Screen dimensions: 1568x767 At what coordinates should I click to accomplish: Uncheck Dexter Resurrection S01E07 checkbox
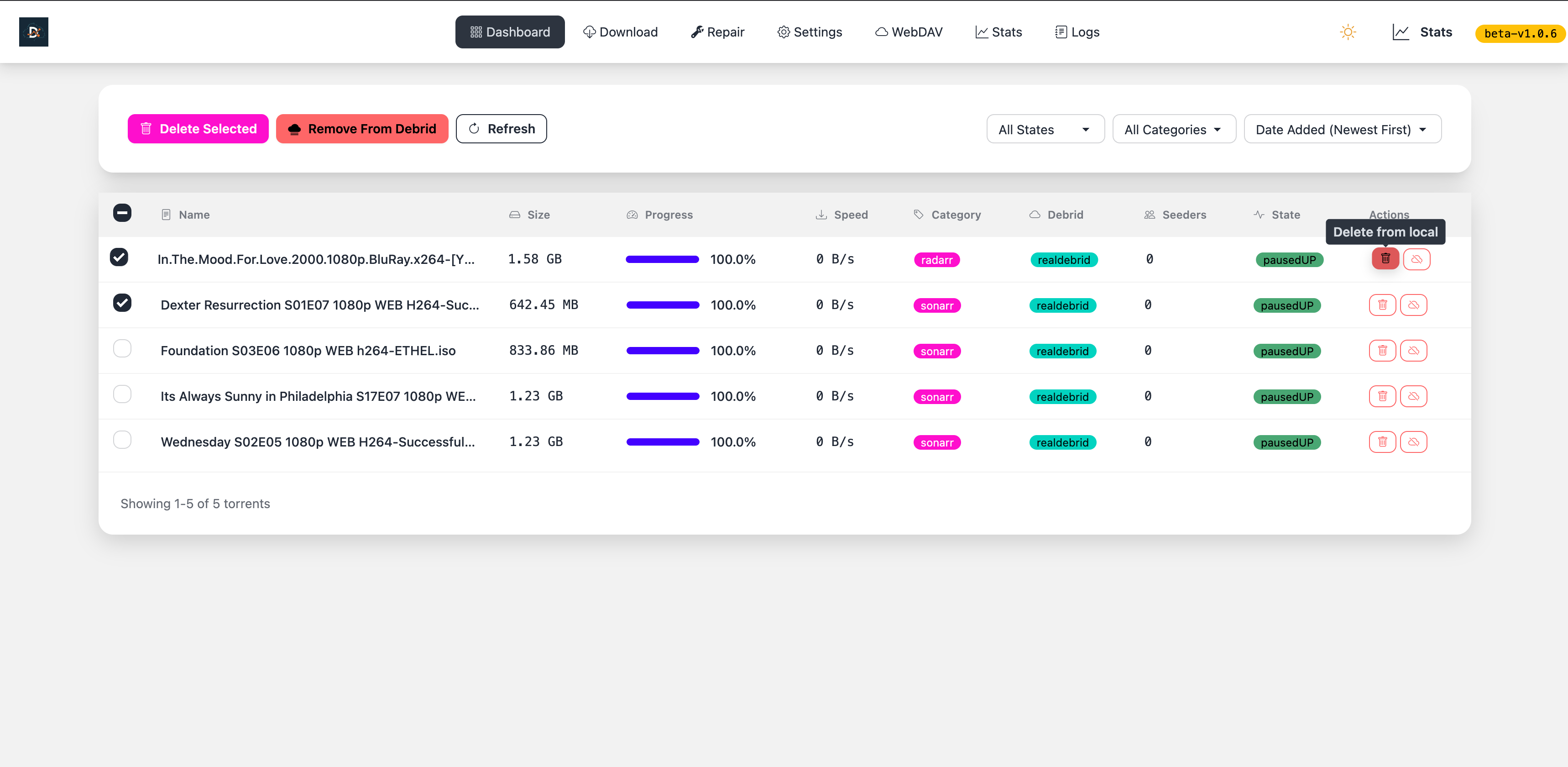point(122,303)
